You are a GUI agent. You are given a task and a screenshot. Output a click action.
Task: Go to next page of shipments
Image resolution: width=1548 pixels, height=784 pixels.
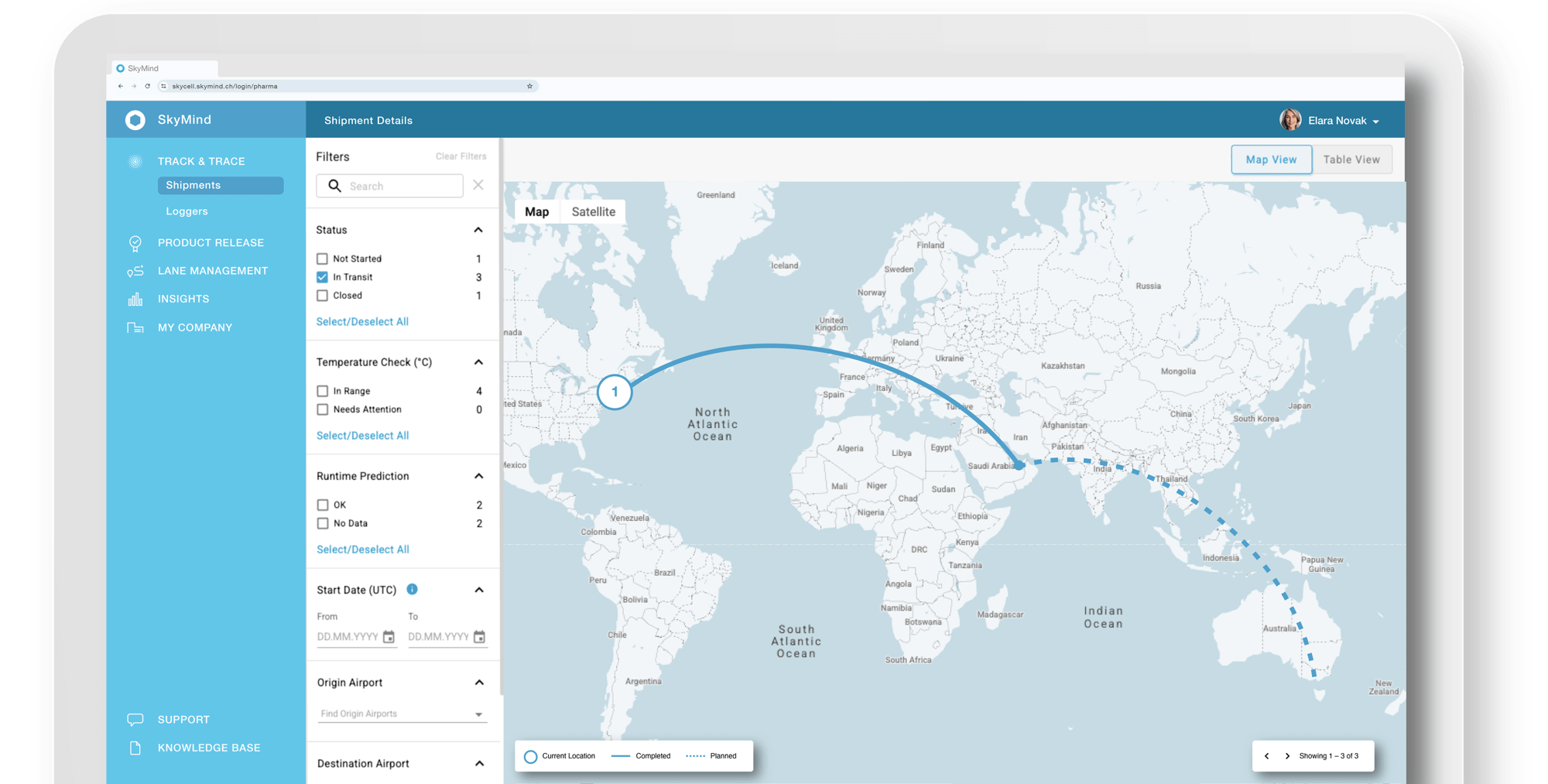(x=1287, y=756)
